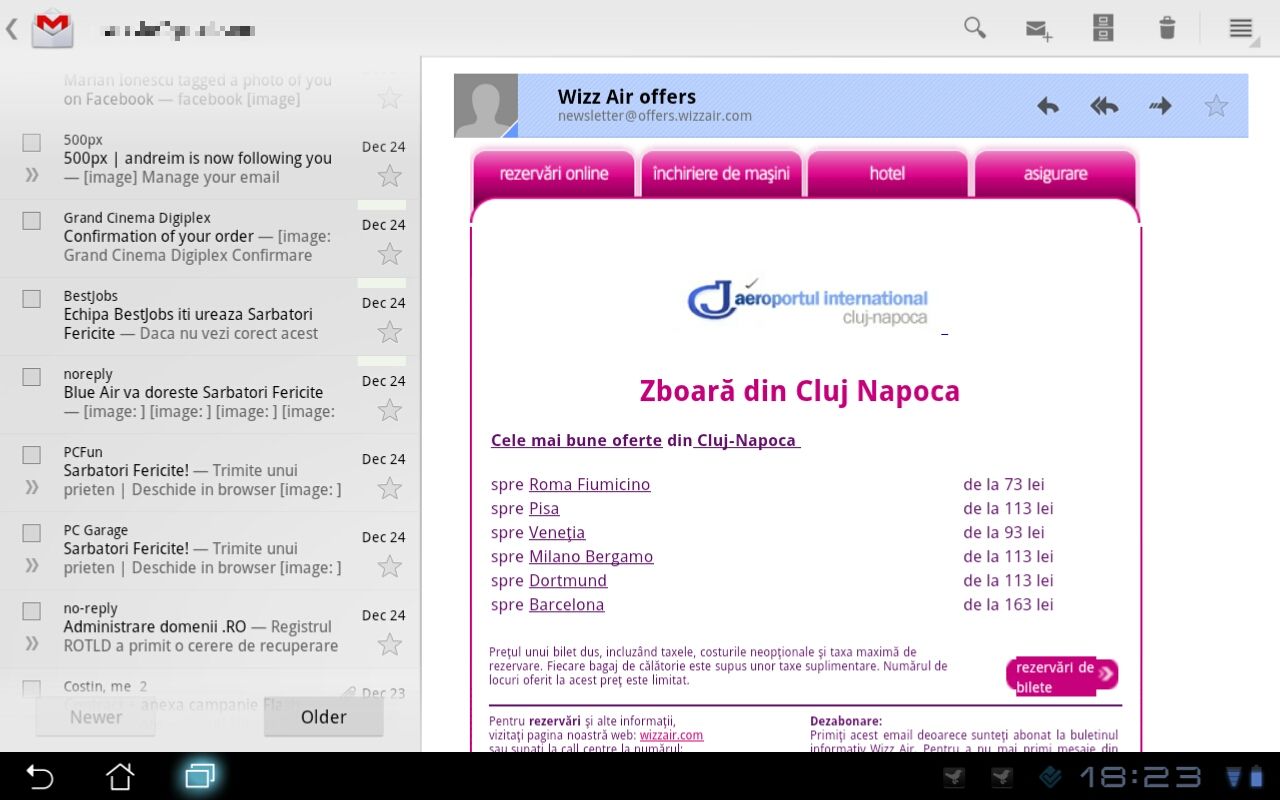Tap the Android home button
The image size is (1280, 800).
tap(120, 776)
